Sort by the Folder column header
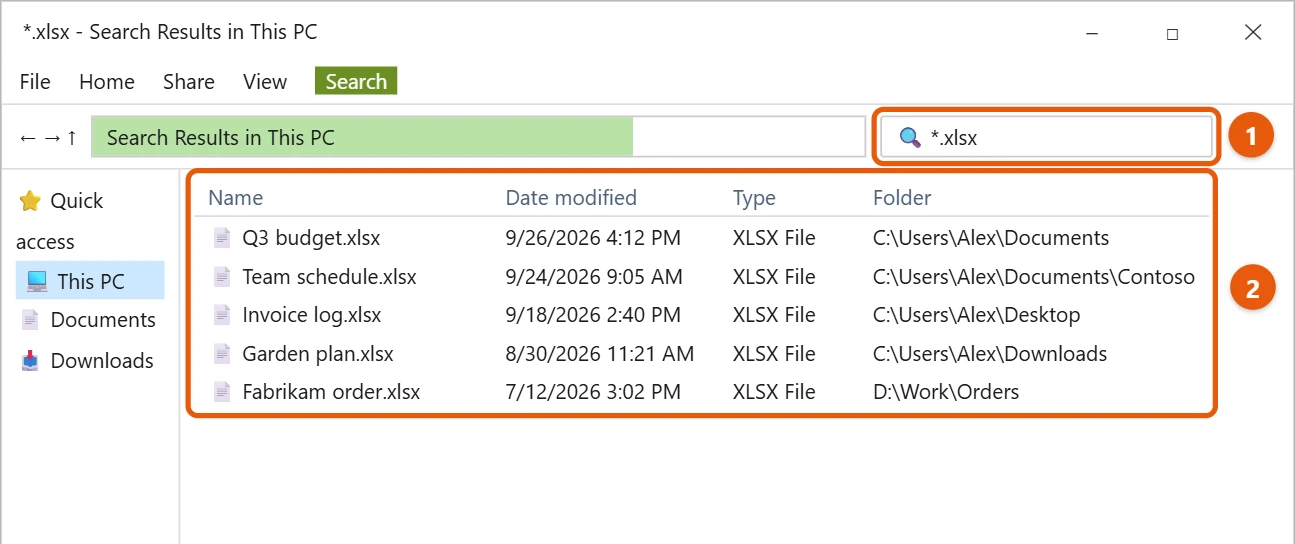This screenshot has height=544, width=1295. tap(902, 198)
